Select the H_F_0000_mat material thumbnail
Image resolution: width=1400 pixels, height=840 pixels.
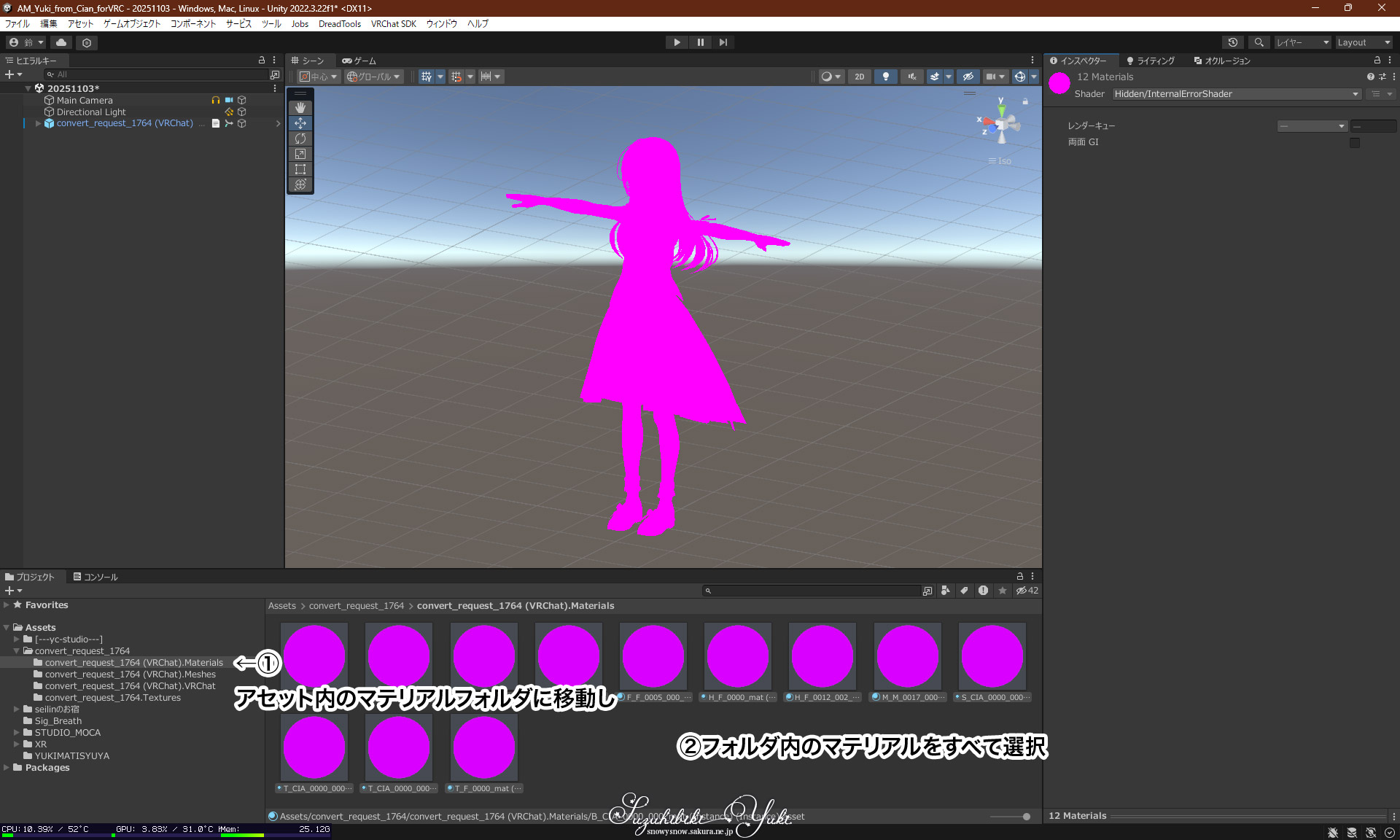click(737, 656)
